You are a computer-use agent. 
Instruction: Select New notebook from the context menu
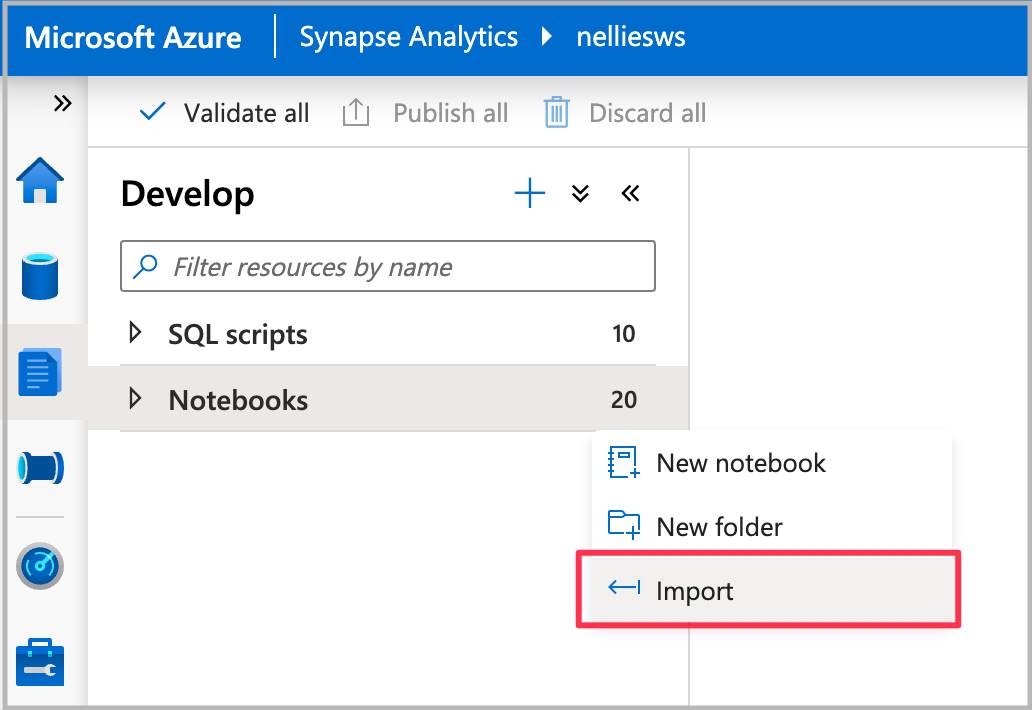pyautogui.click(x=740, y=462)
